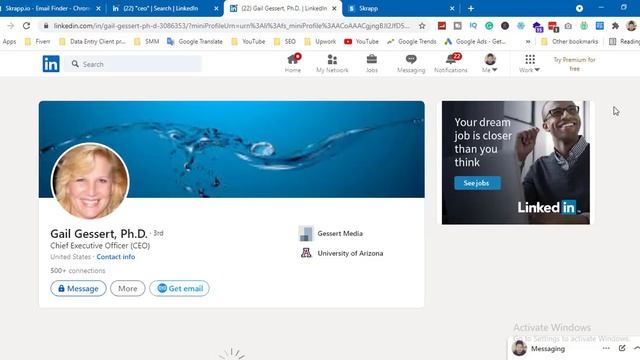
Task: Open the Extensions puzzle icon
Action: tap(615, 26)
